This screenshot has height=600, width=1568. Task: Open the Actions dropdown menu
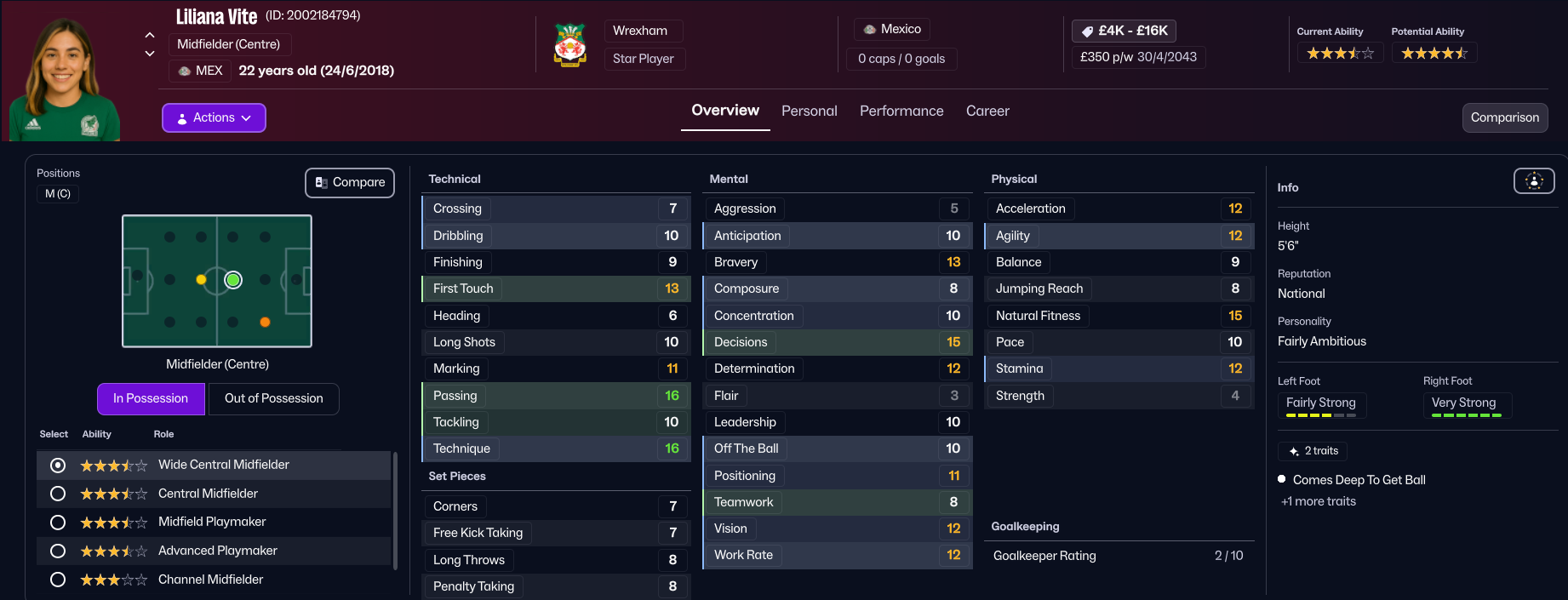point(214,117)
